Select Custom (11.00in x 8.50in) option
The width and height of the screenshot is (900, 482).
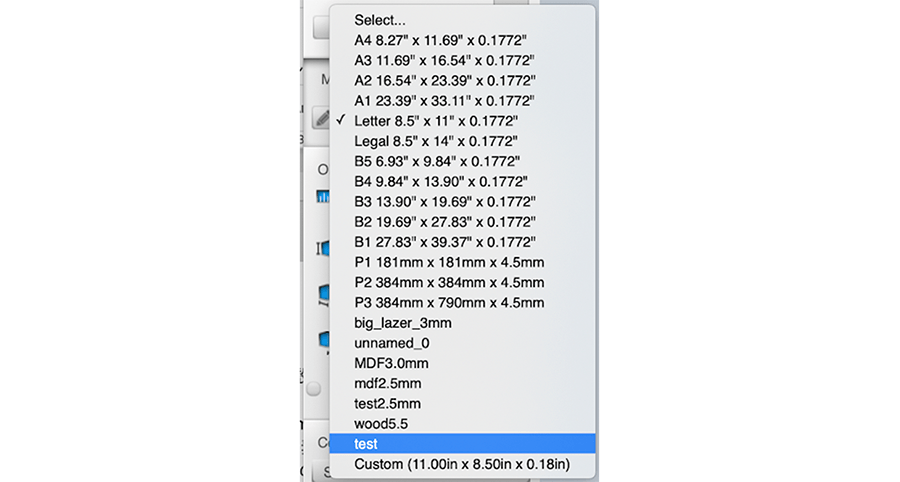462,464
